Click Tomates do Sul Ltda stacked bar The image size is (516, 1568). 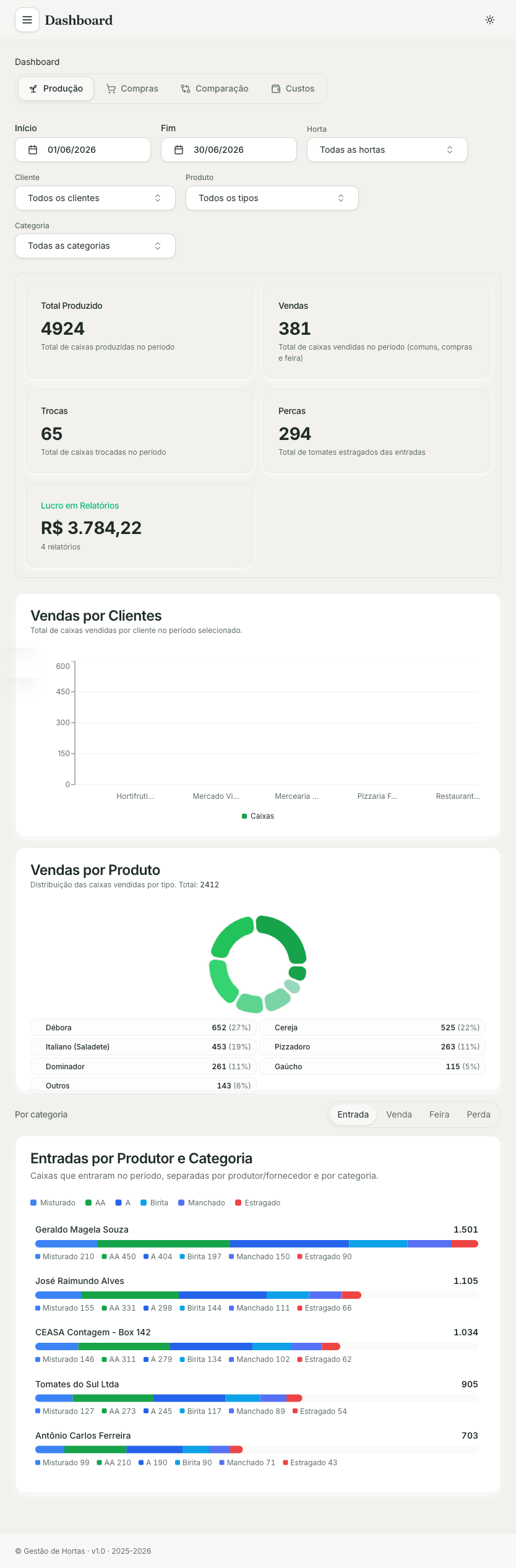168,1398
